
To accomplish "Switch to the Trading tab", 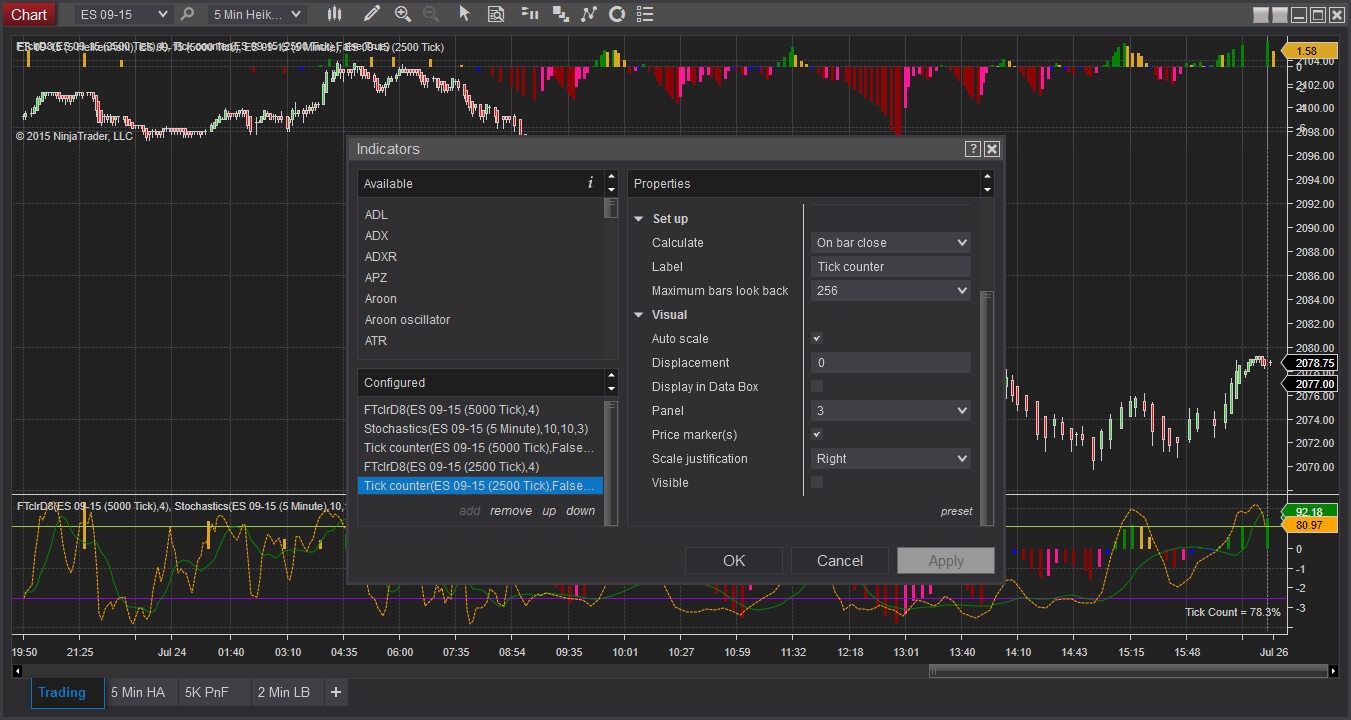I will (68, 692).
